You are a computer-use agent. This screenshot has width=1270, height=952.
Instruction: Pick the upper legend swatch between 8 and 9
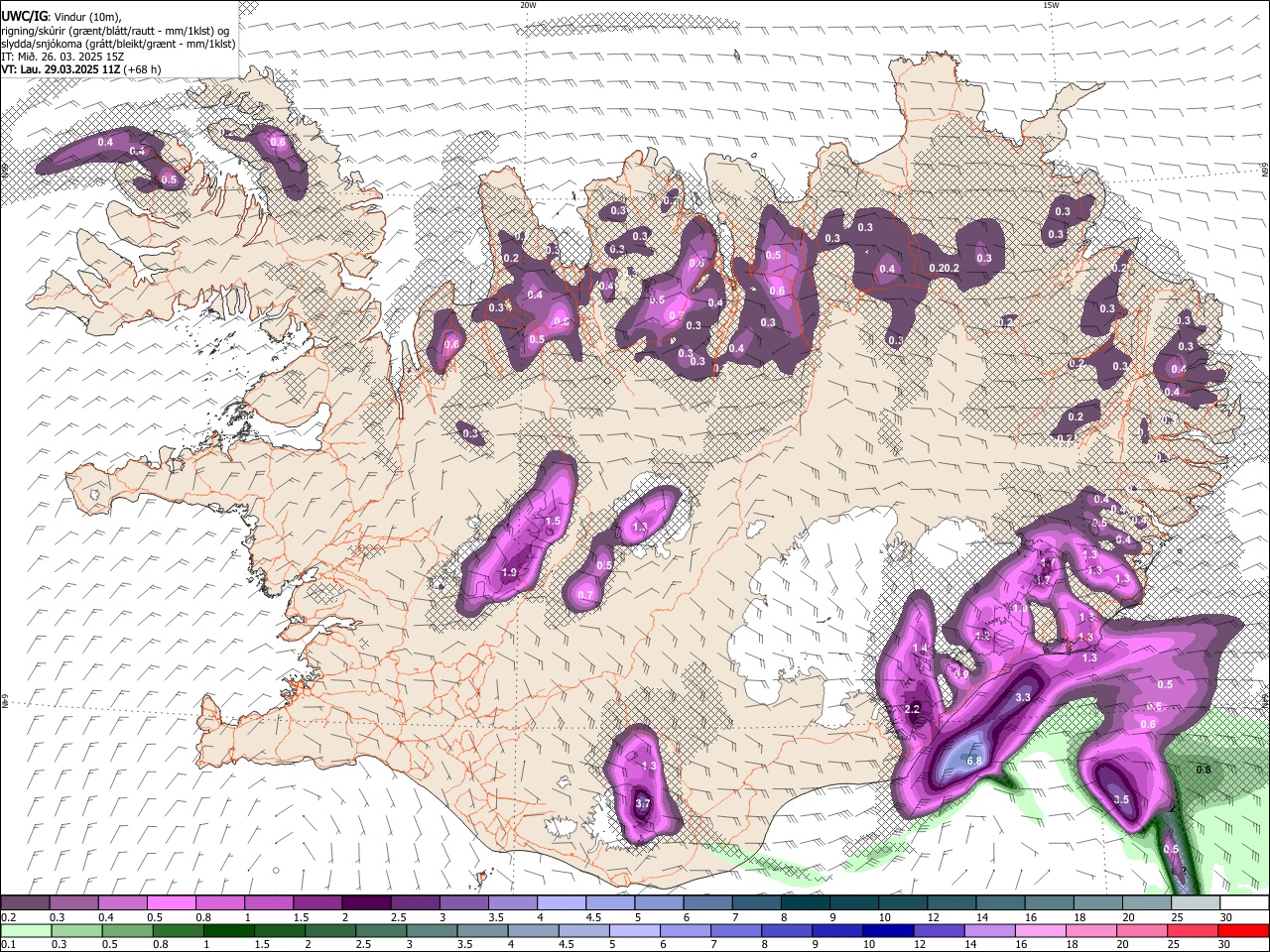[x=806, y=902]
